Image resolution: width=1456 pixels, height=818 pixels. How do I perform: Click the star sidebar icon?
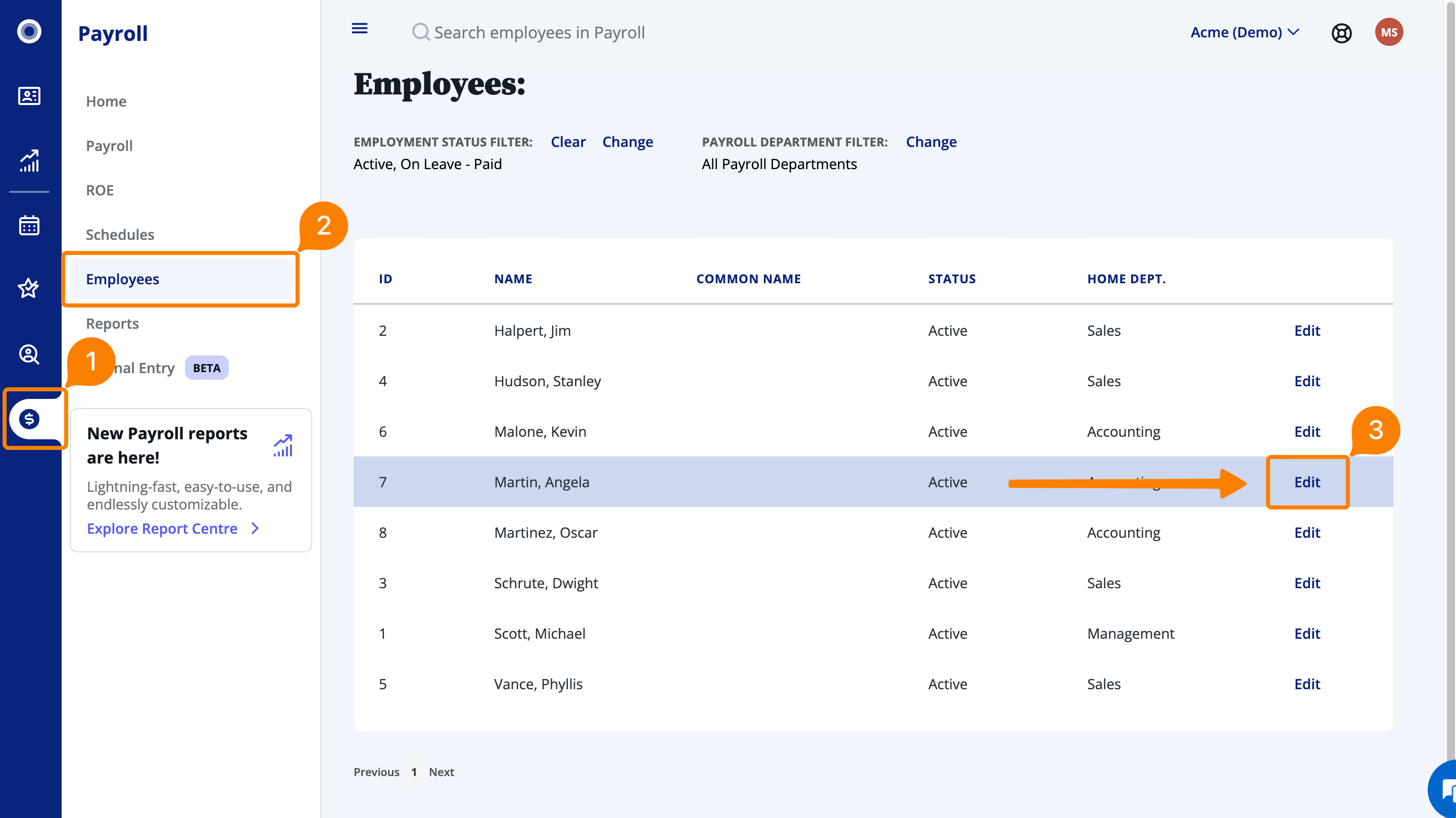tap(29, 288)
